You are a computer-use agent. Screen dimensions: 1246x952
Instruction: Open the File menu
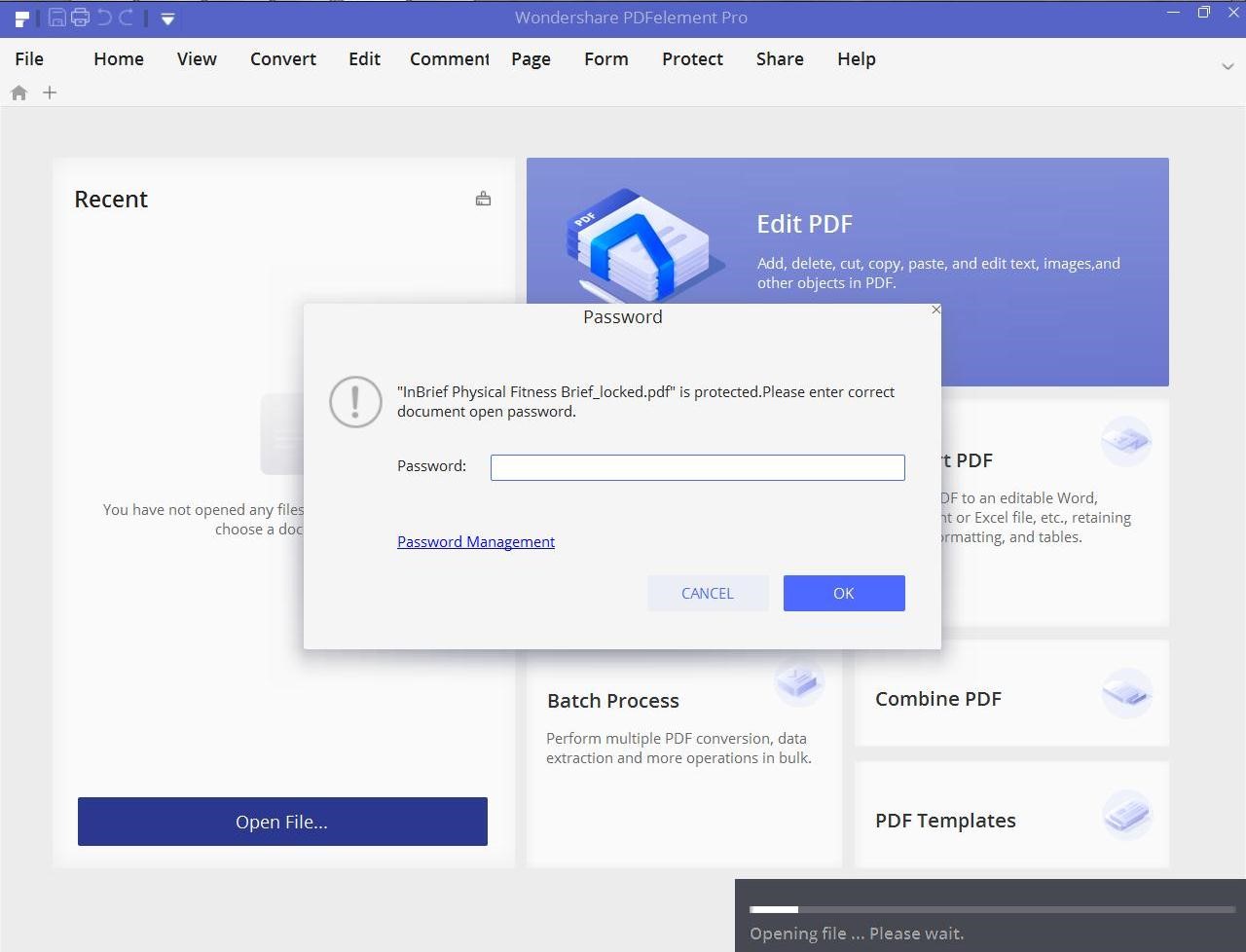[29, 58]
